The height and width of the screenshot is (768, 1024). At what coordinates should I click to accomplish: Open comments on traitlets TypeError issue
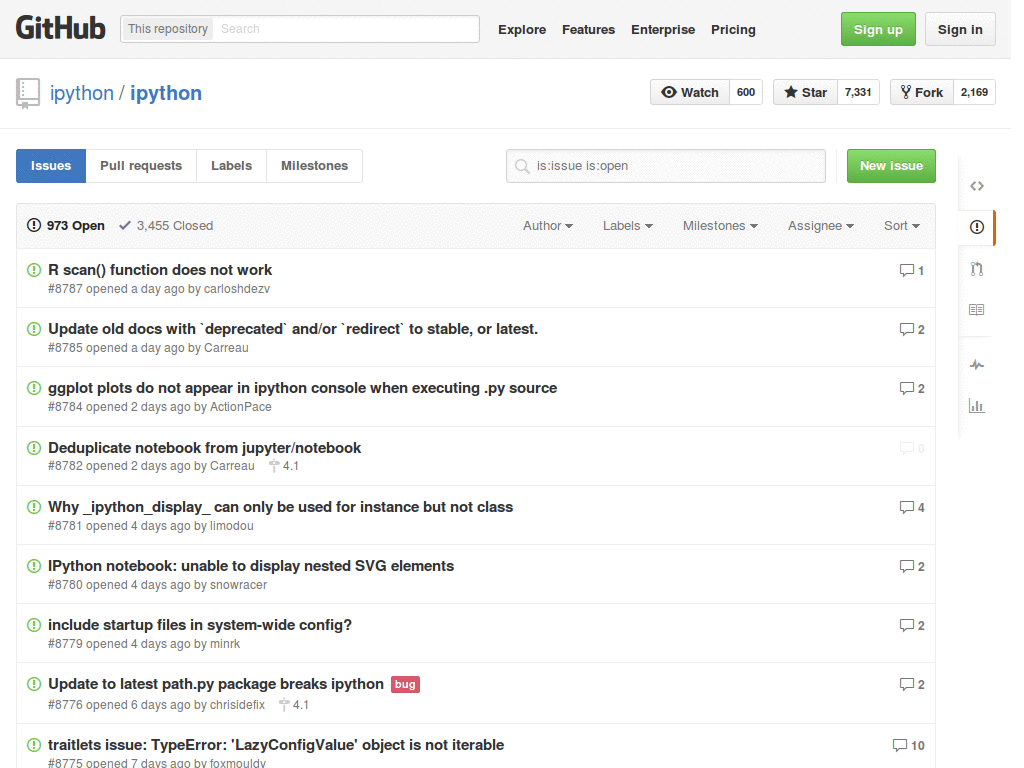pyautogui.click(x=908, y=745)
